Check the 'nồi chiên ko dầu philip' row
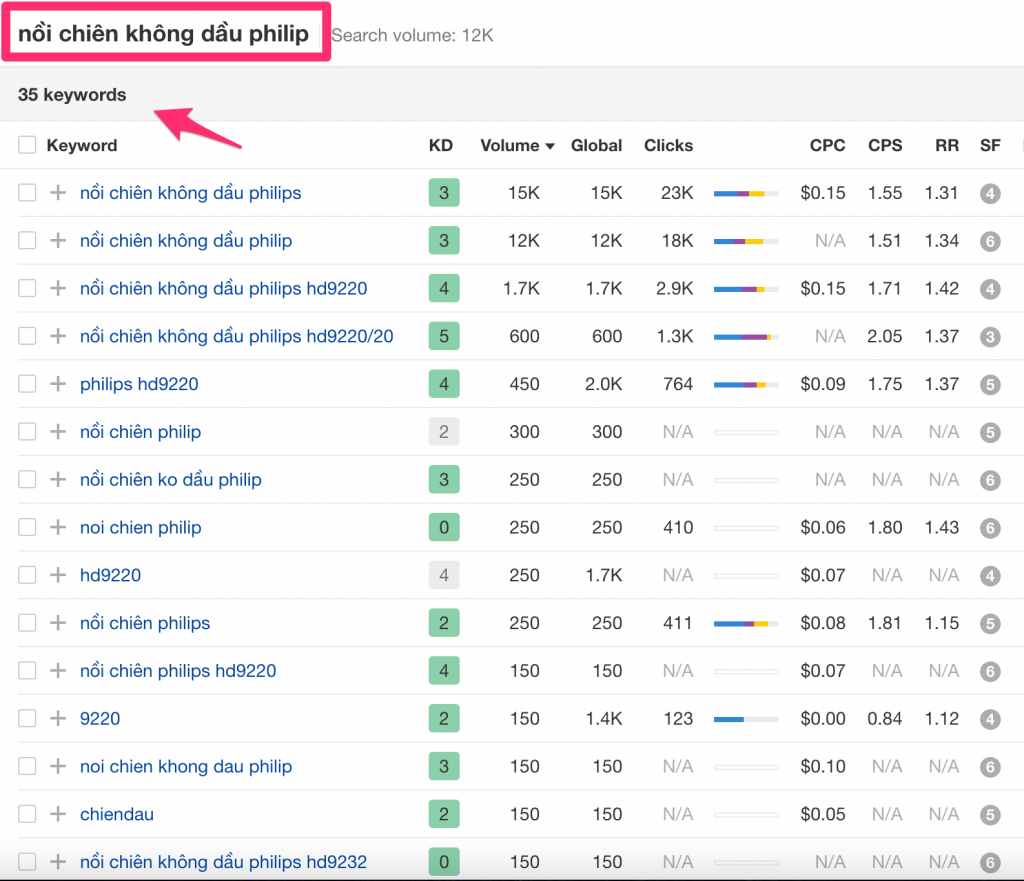This screenshot has width=1024, height=881. pos(27,479)
